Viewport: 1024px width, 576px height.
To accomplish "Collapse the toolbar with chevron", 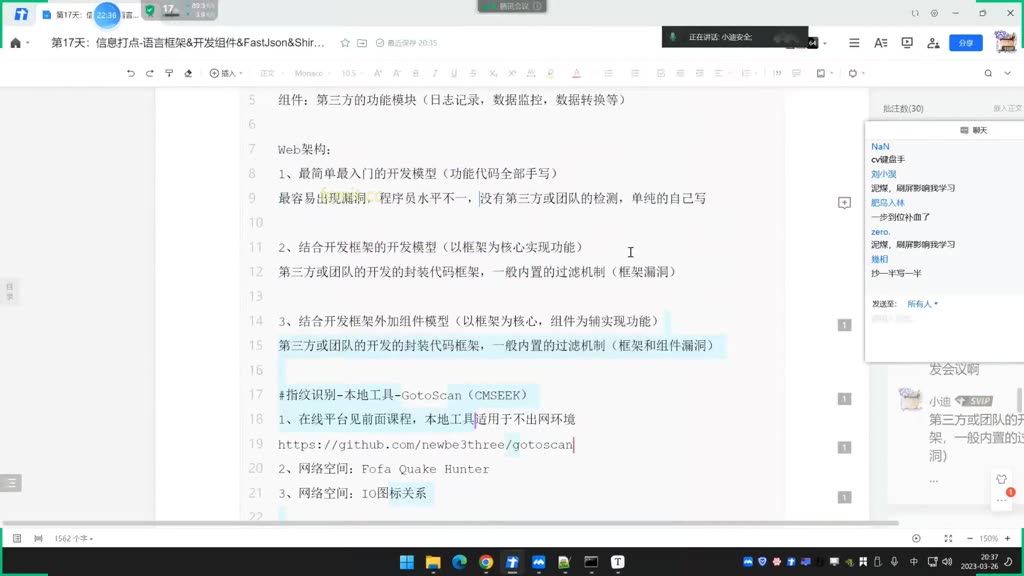I will point(1008,73).
